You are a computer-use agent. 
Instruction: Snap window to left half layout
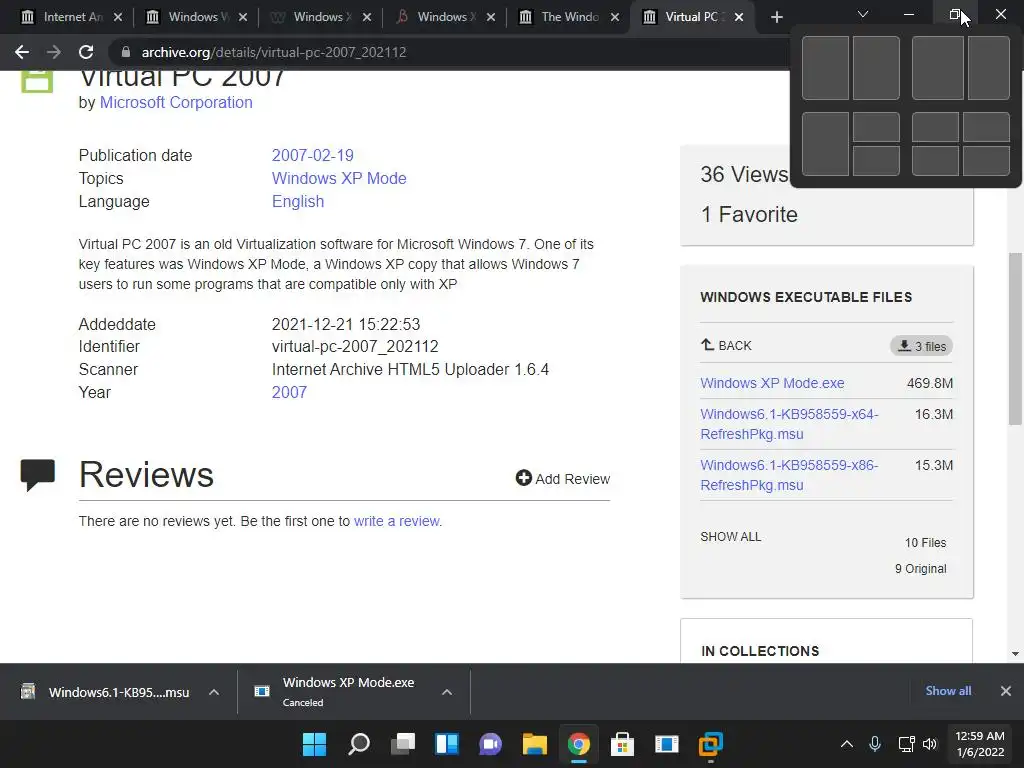[825, 68]
